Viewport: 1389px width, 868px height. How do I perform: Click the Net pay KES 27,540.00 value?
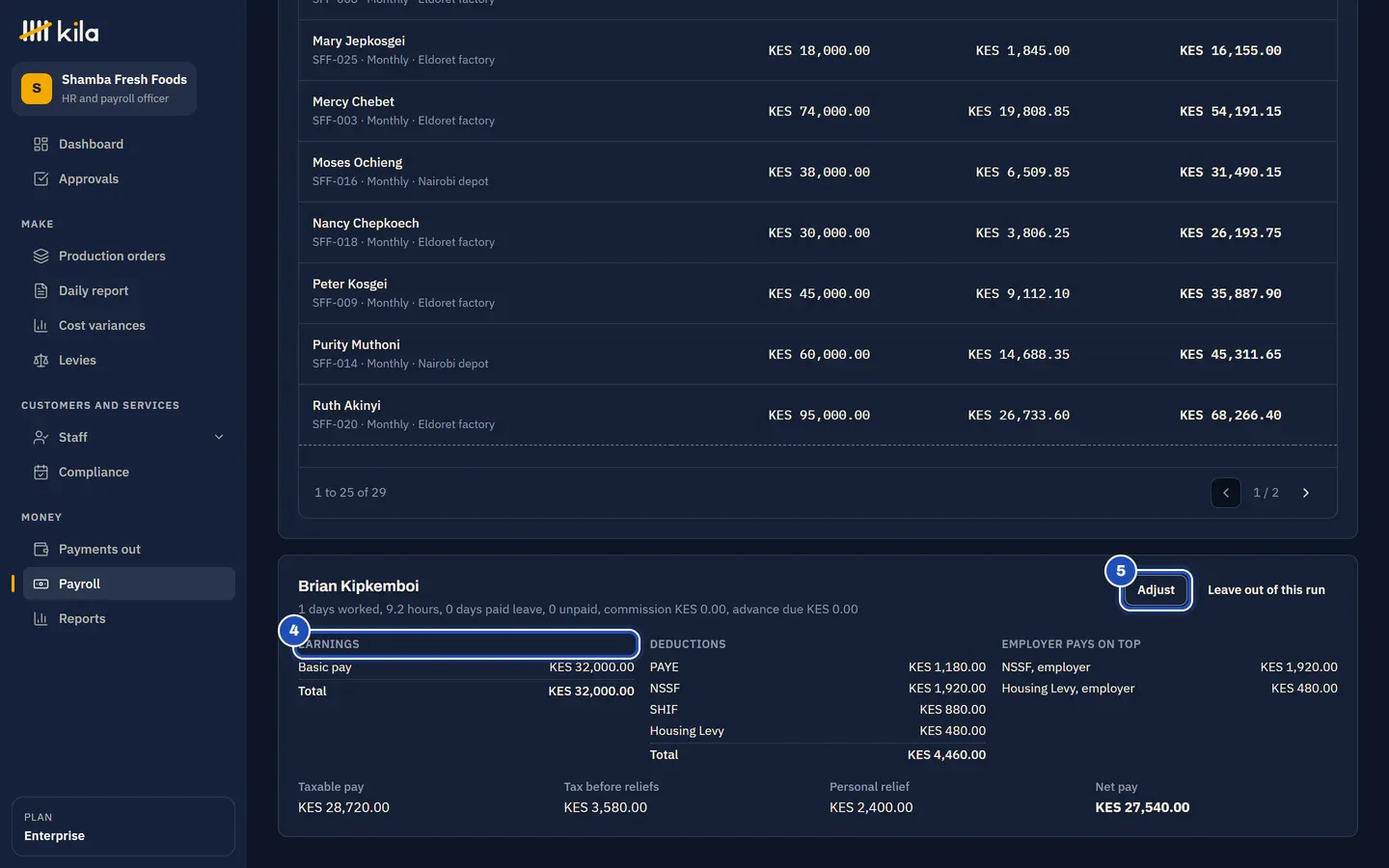click(x=1142, y=808)
